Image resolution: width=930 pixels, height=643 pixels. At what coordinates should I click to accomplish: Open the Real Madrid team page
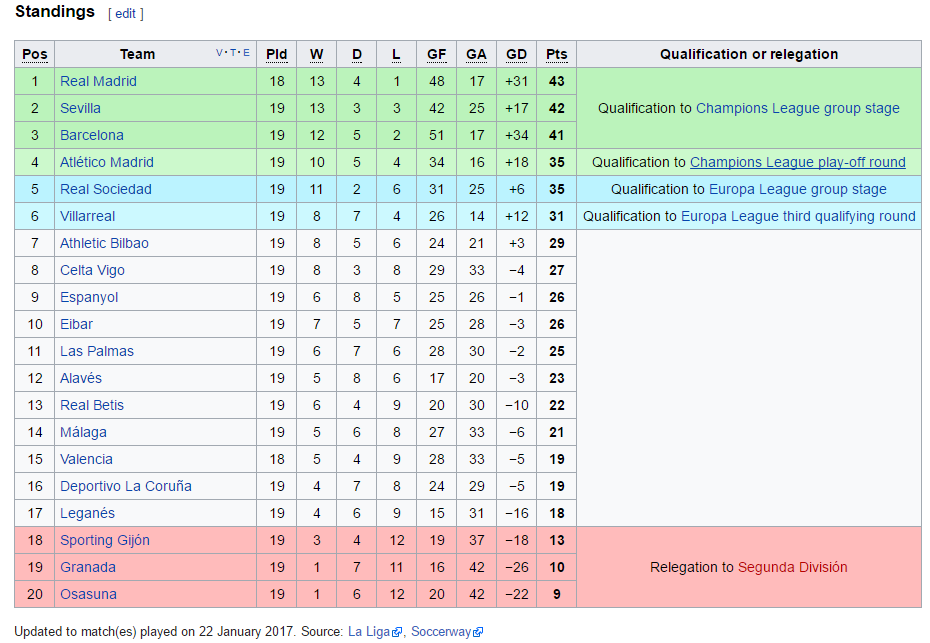coord(98,81)
